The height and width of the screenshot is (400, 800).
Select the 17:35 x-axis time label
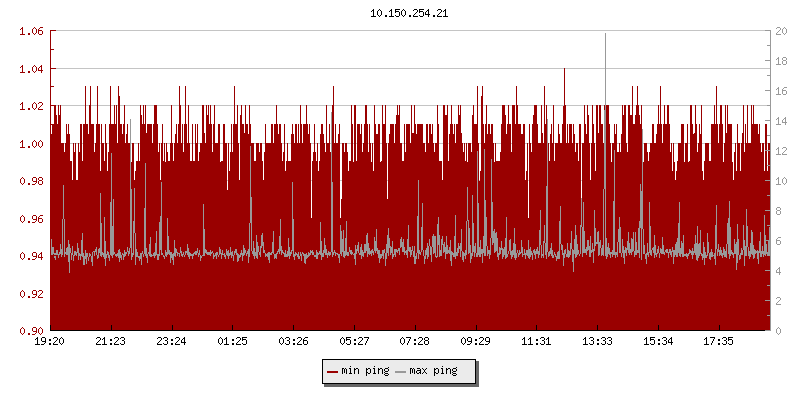click(719, 342)
